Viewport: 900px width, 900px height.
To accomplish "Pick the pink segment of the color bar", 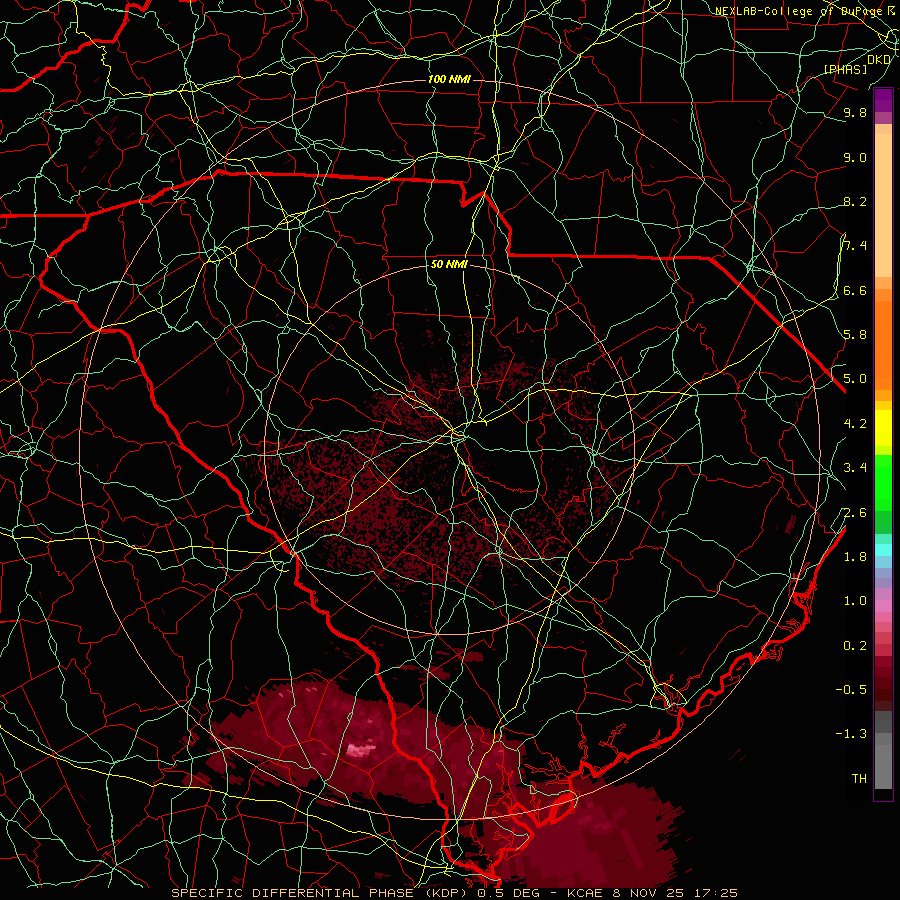I will (883, 606).
